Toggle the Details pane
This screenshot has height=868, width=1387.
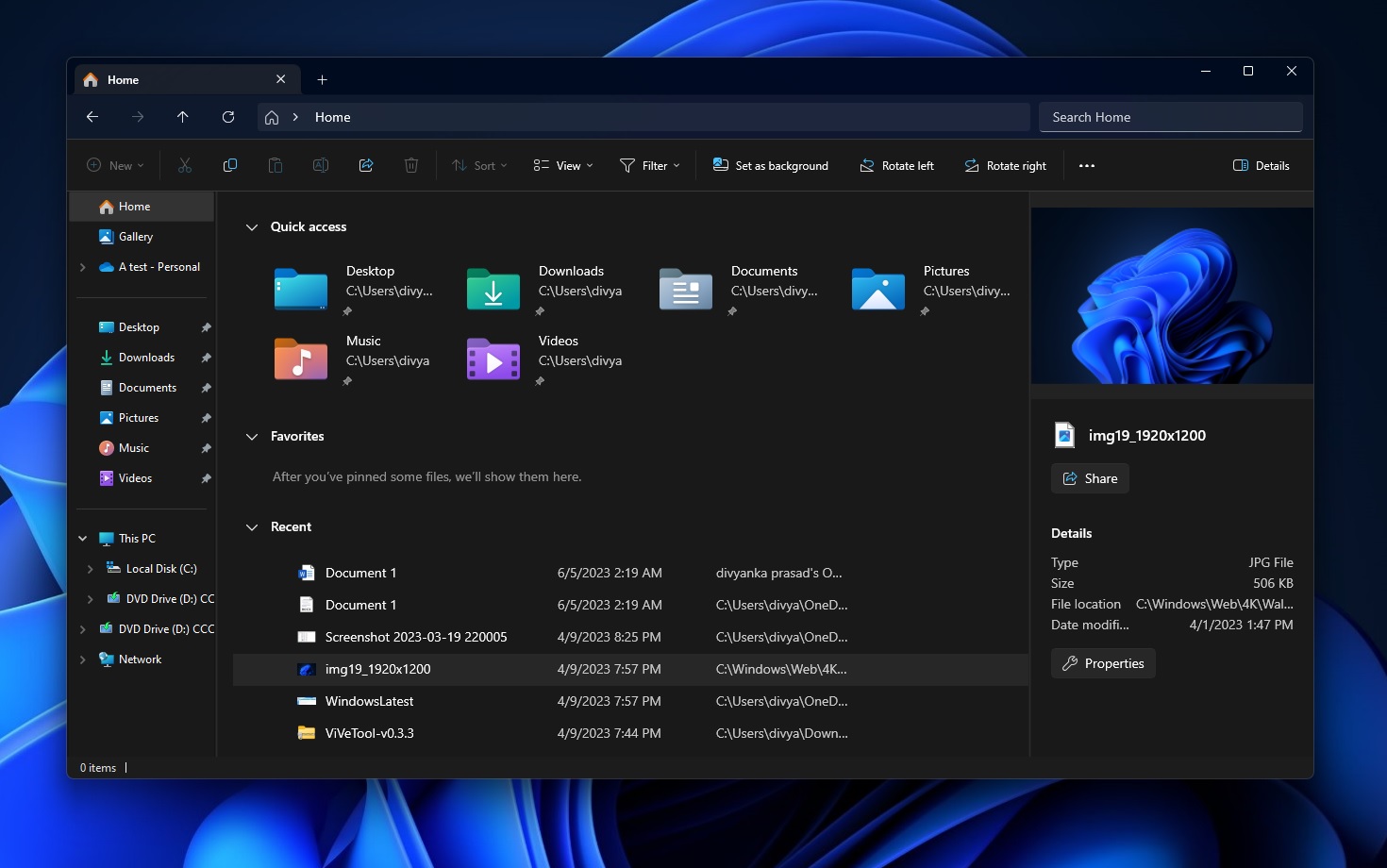pyautogui.click(x=1261, y=165)
